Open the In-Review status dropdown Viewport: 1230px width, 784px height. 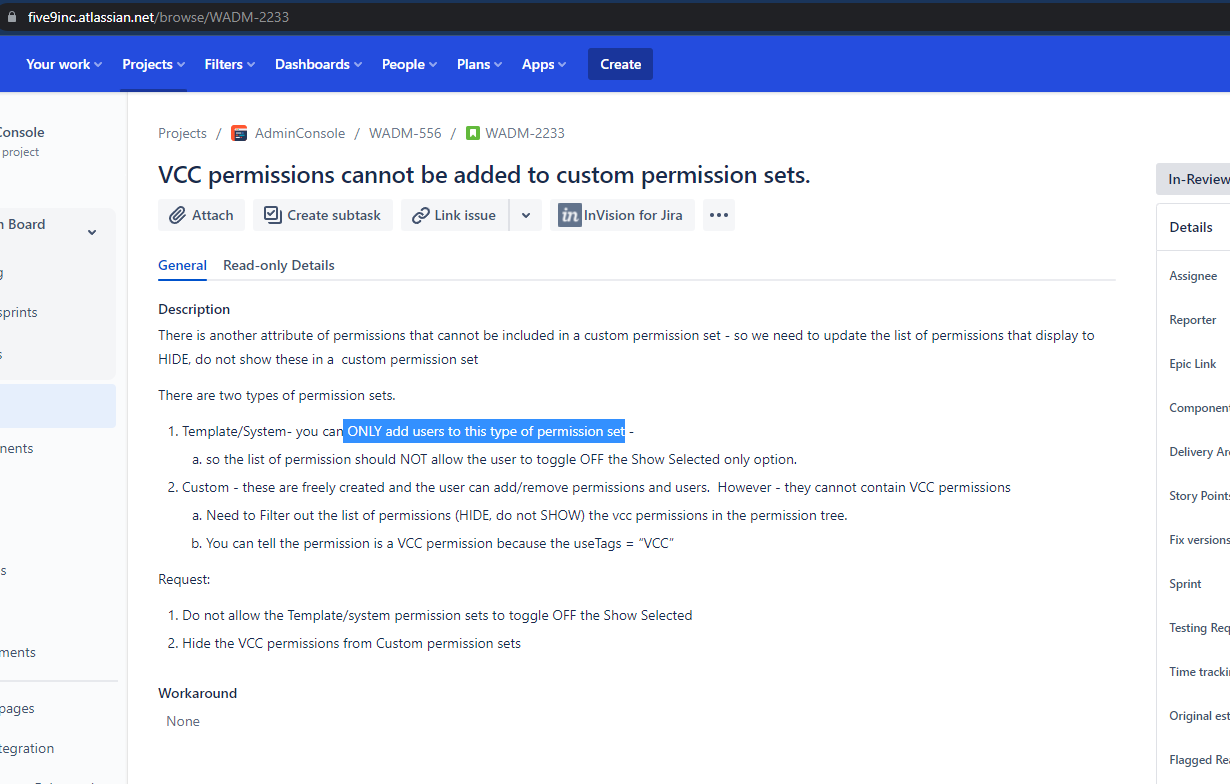(1196, 179)
